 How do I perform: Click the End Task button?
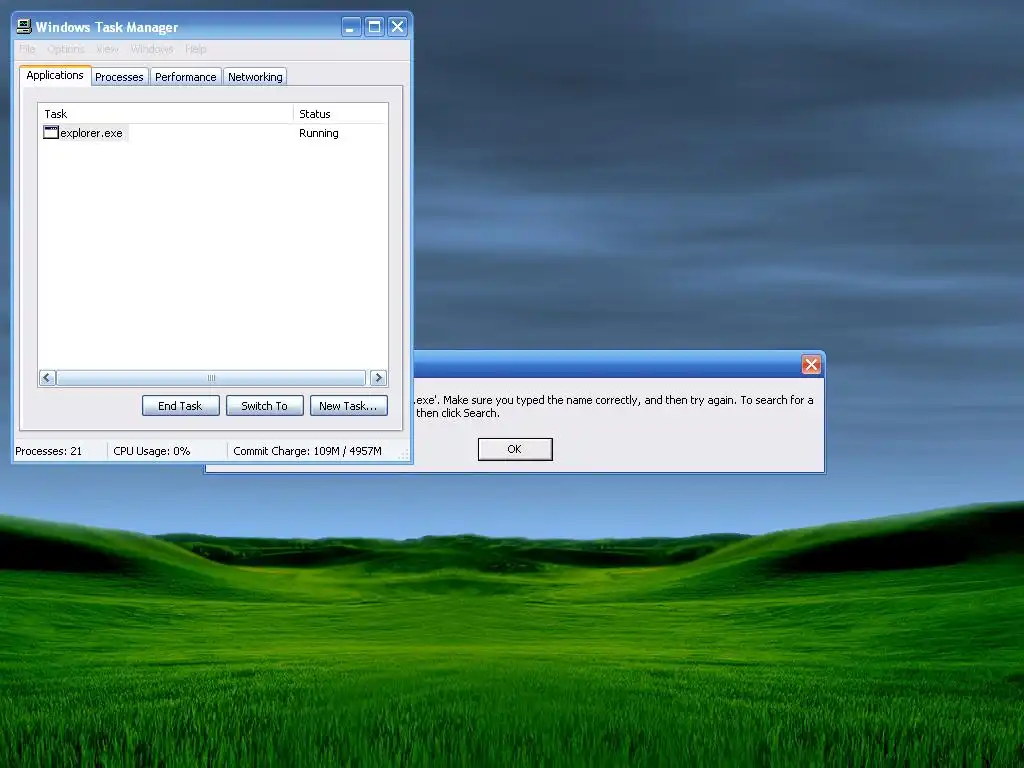180,406
